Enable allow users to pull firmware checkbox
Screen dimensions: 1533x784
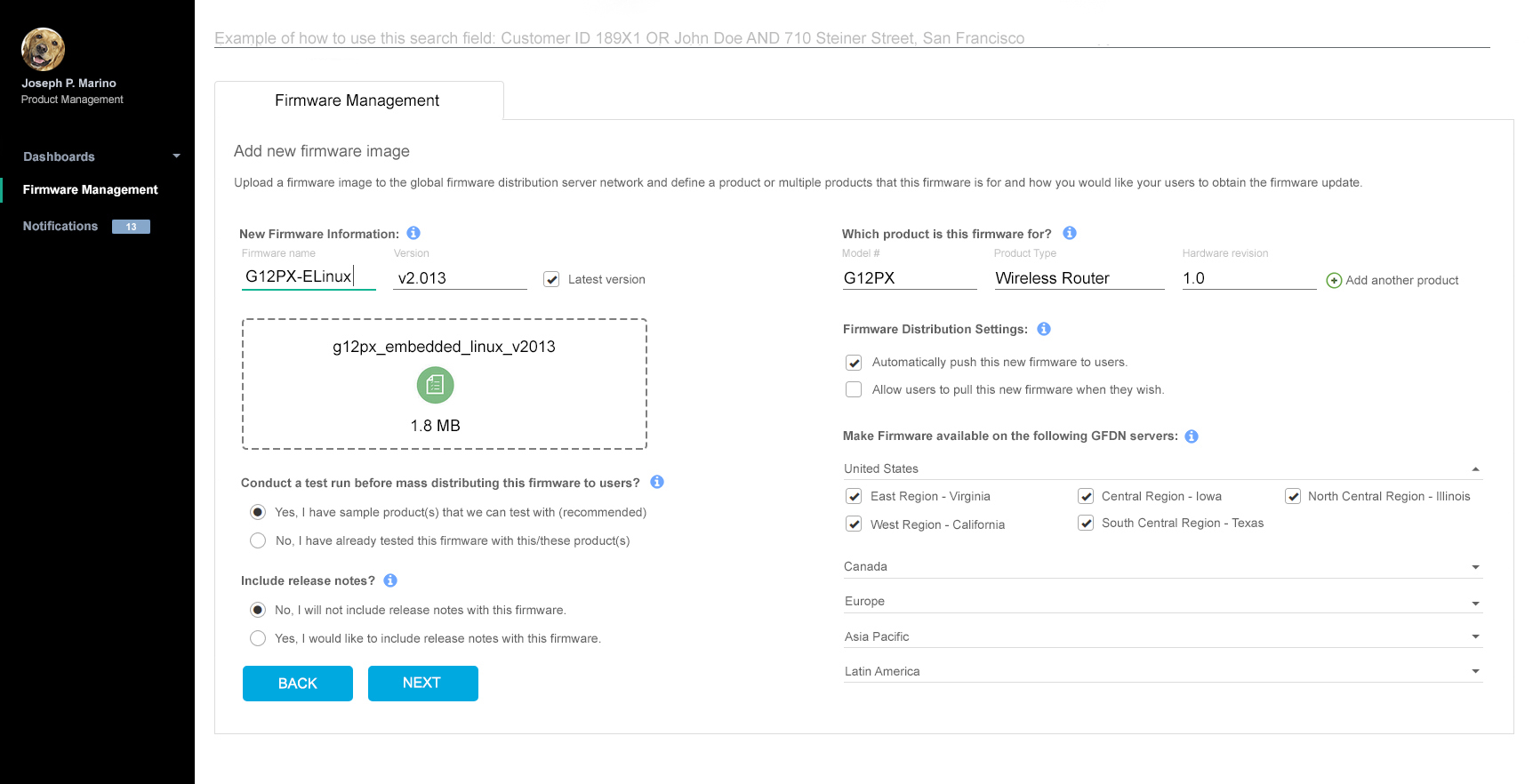coord(854,389)
